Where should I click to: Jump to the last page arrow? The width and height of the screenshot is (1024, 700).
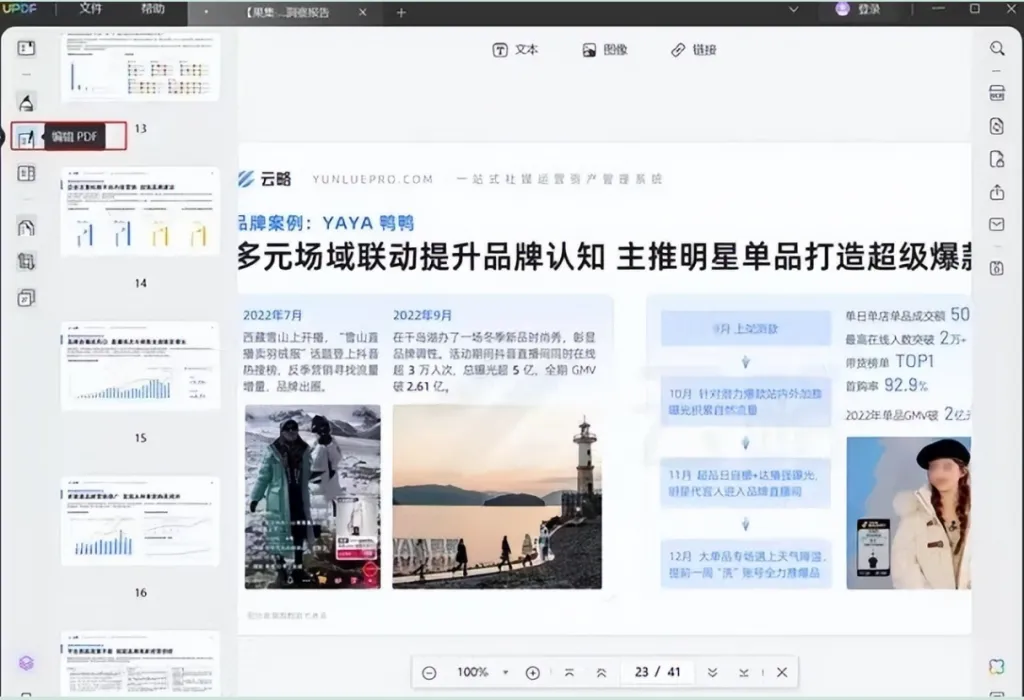click(744, 673)
